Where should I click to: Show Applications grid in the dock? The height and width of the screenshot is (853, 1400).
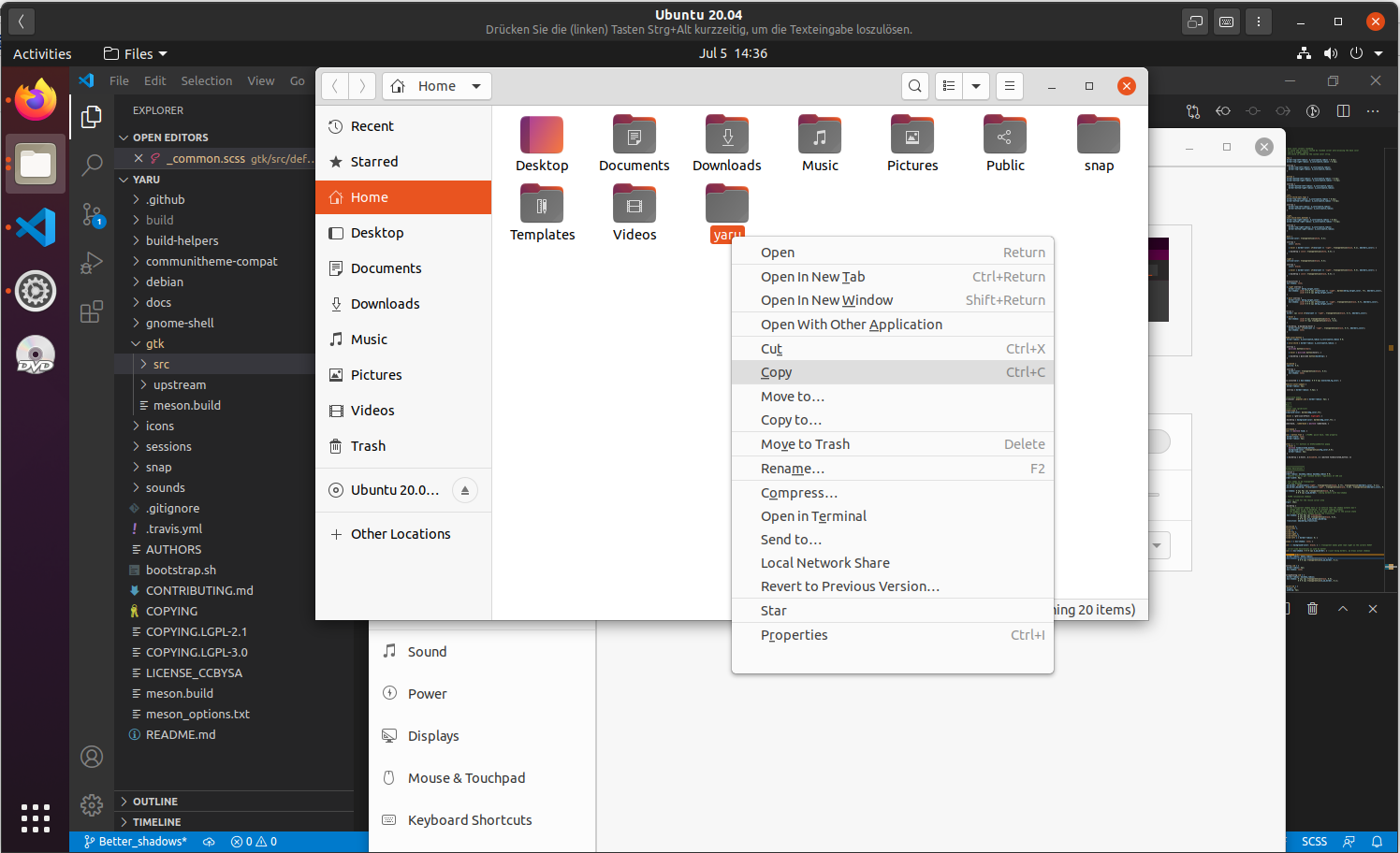tap(36, 817)
